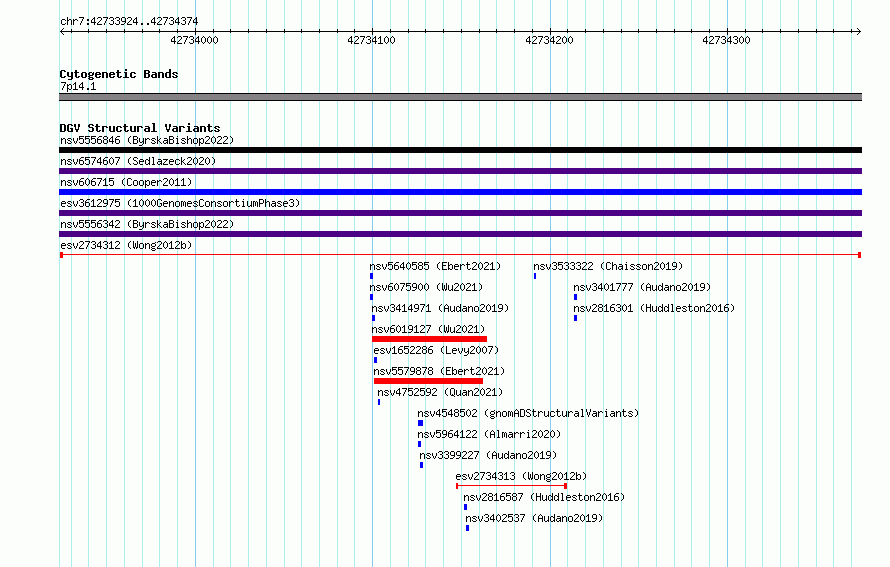Screen dimensions: 890x567
Task: Click the ruler's left arrow end
Action: [x=62, y=32]
